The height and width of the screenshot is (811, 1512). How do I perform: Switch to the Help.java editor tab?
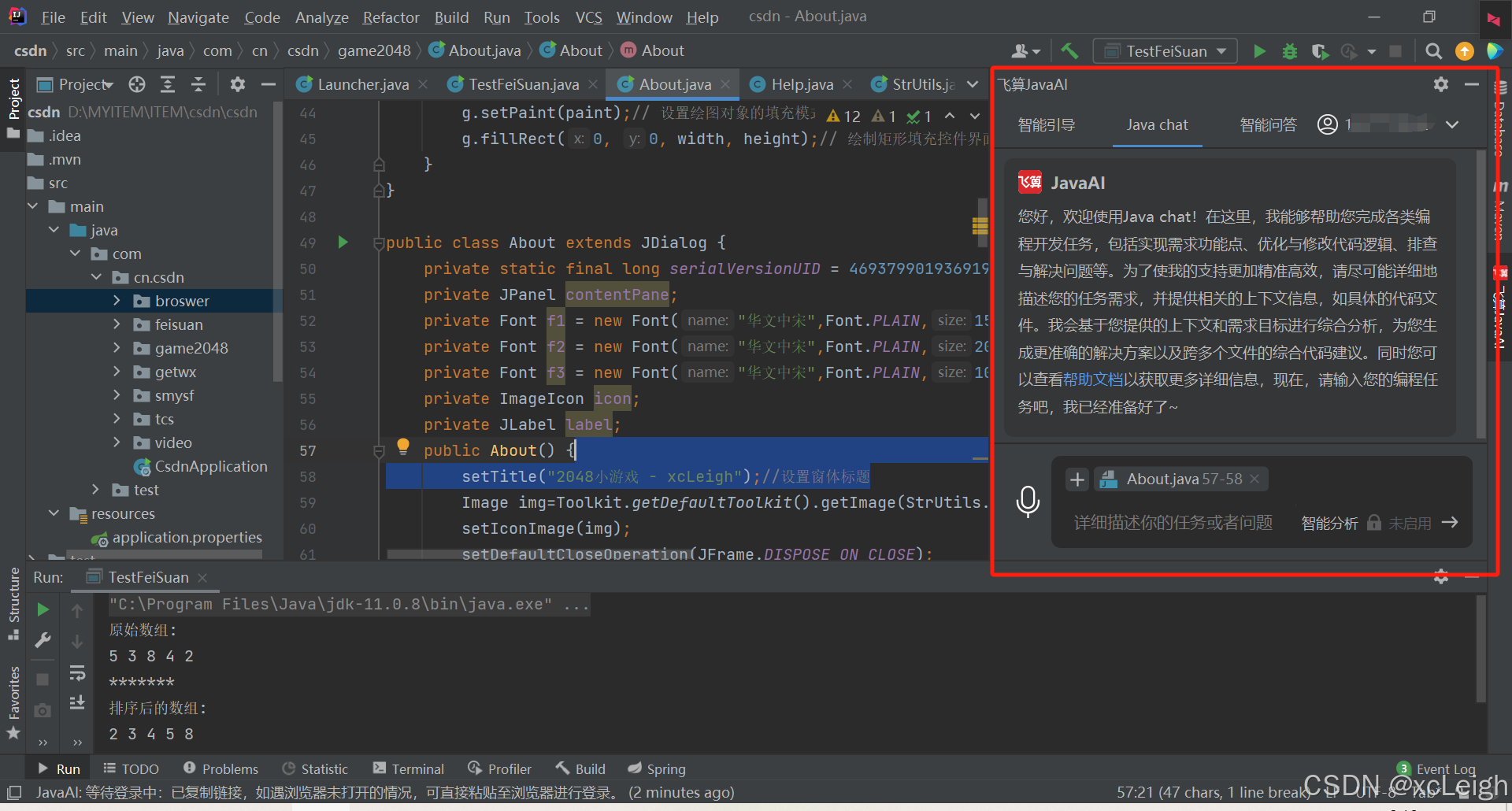pyautogui.click(x=801, y=84)
